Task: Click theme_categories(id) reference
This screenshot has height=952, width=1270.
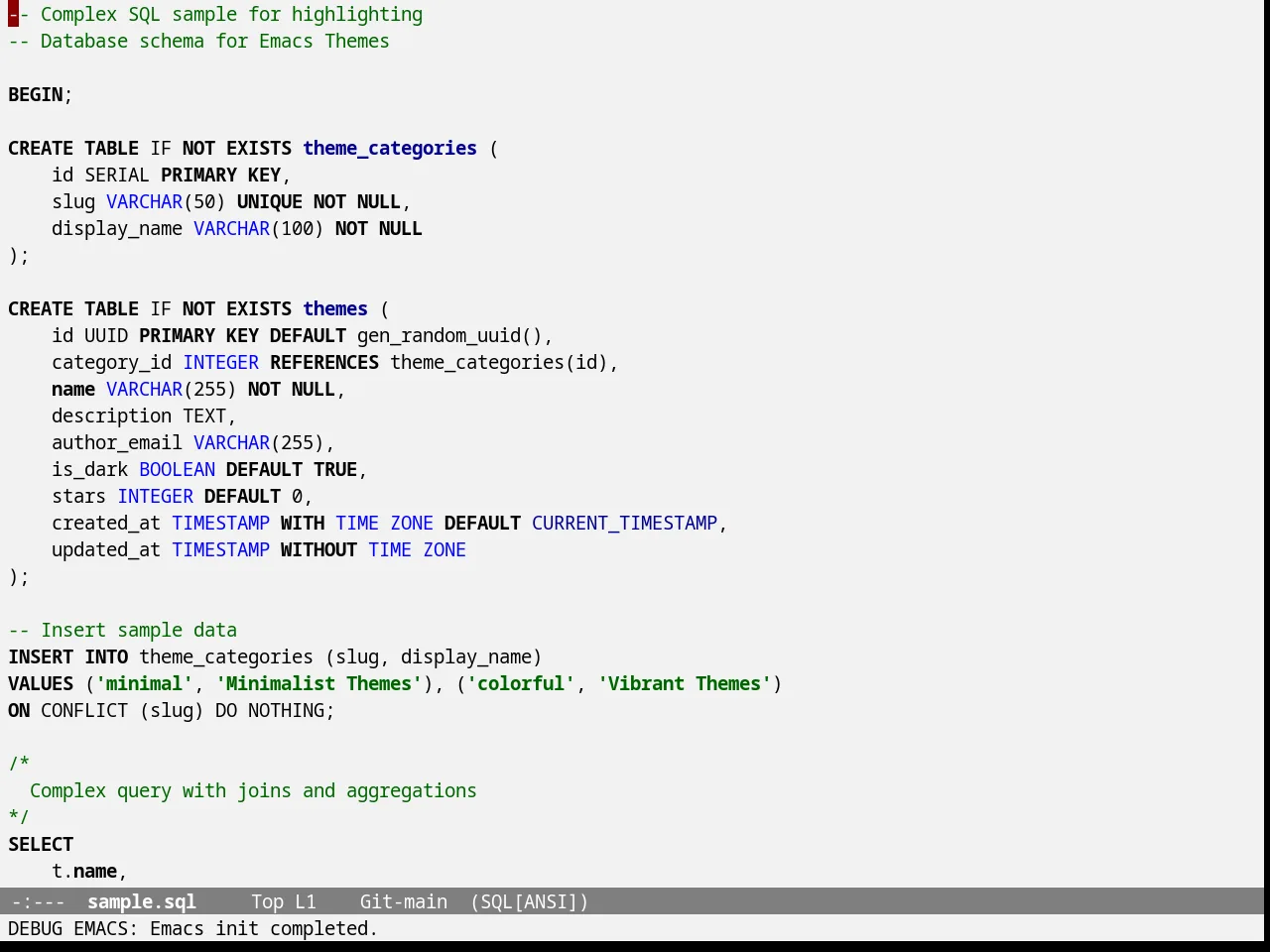Action: click(499, 362)
